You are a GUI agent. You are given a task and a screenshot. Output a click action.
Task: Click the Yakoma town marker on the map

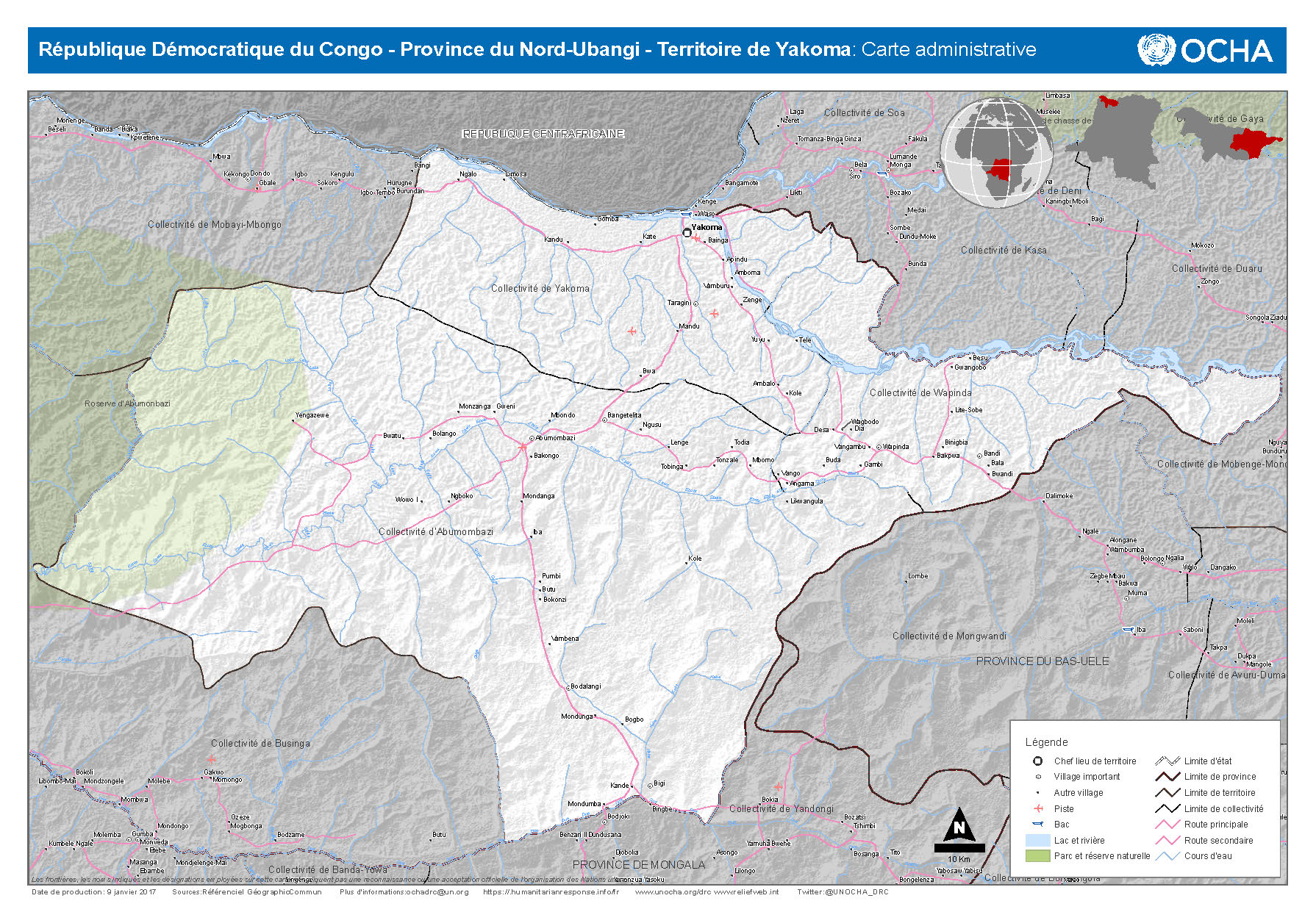[x=687, y=233]
